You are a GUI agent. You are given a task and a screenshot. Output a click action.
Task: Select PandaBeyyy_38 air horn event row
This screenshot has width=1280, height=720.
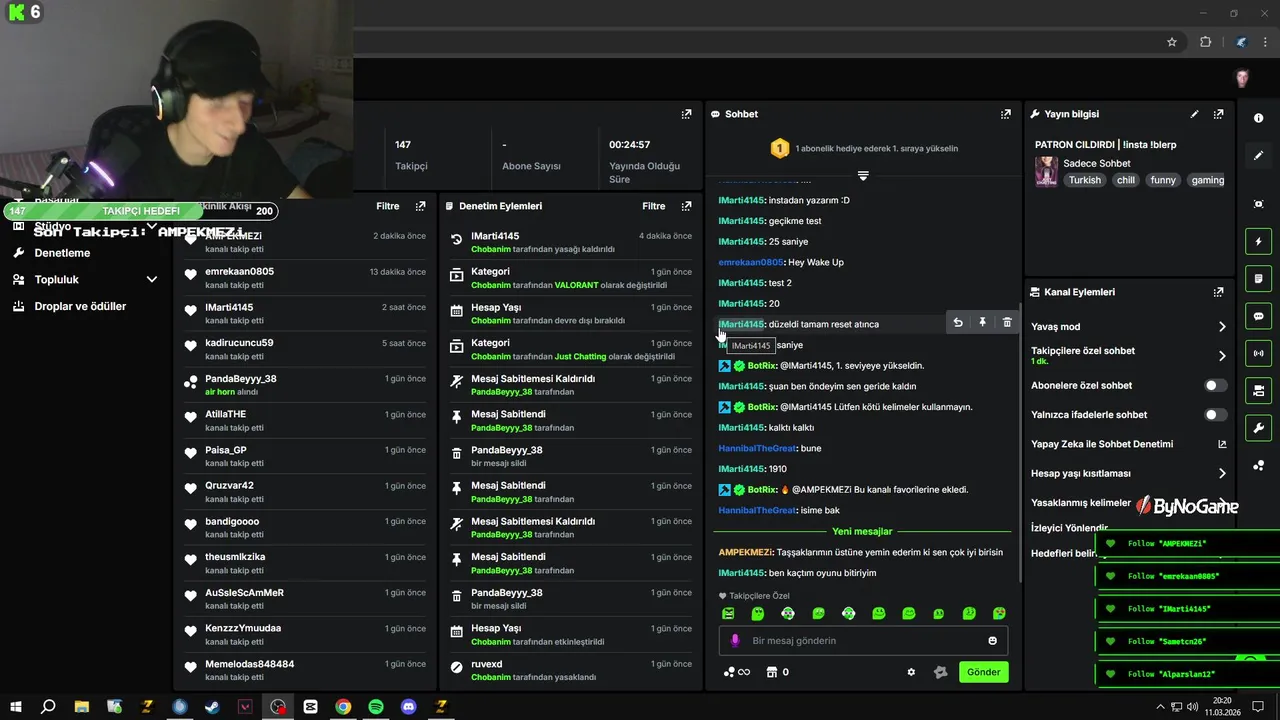coord(306,384)
